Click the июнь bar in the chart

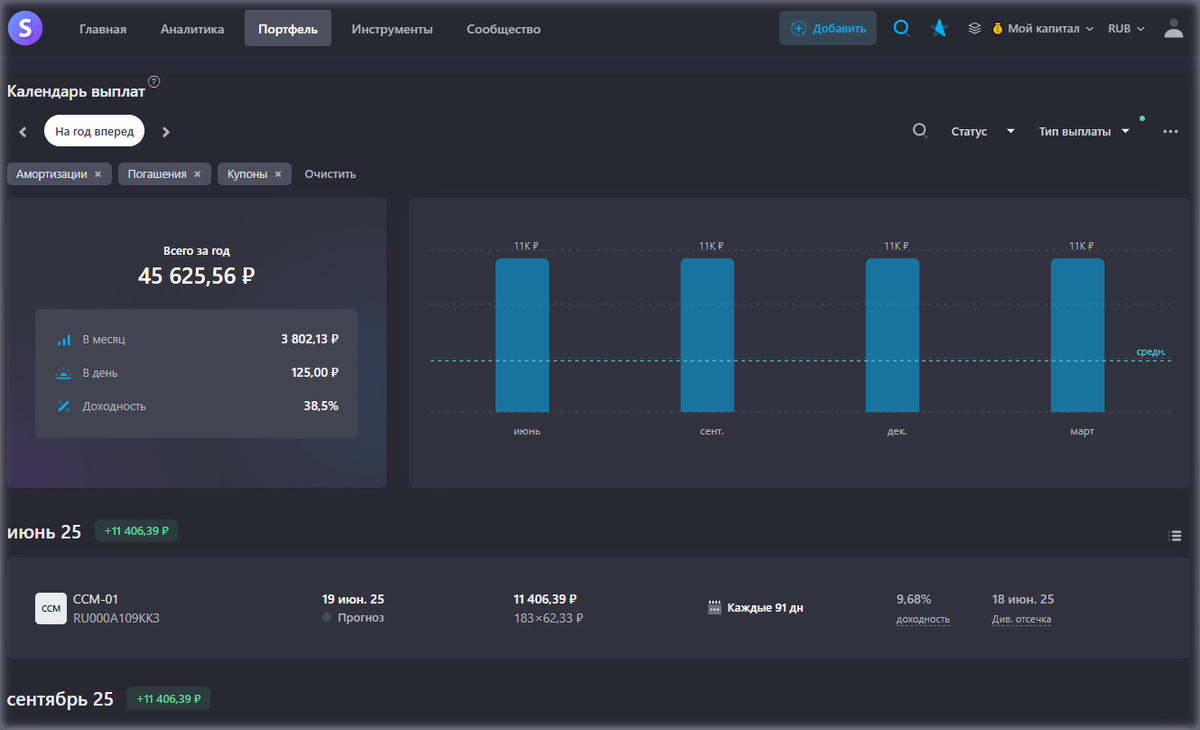522,335
